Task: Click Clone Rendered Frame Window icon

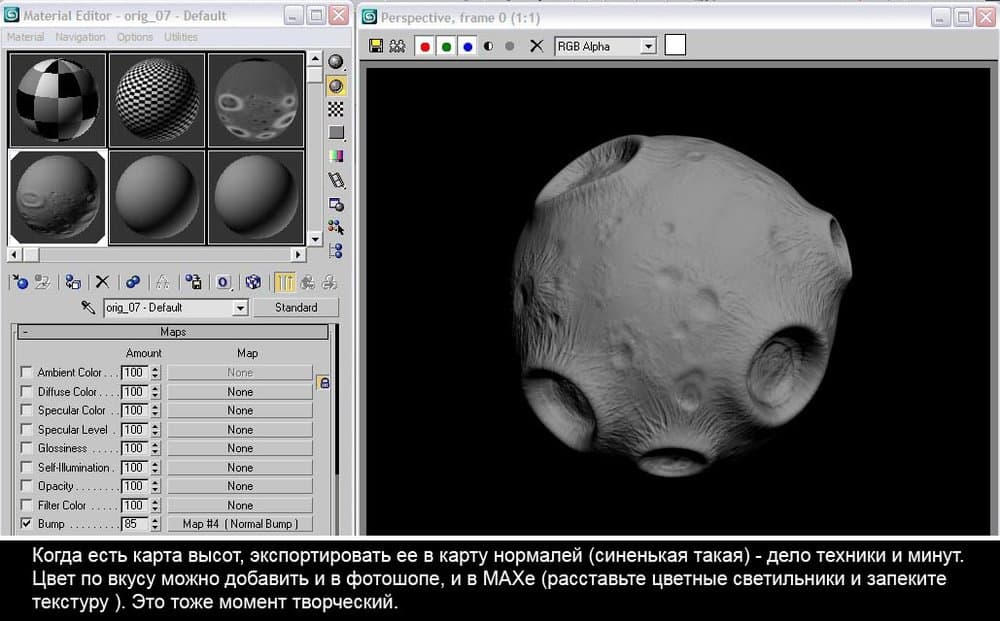Action: pyautogui.click(x=397, y=46)
